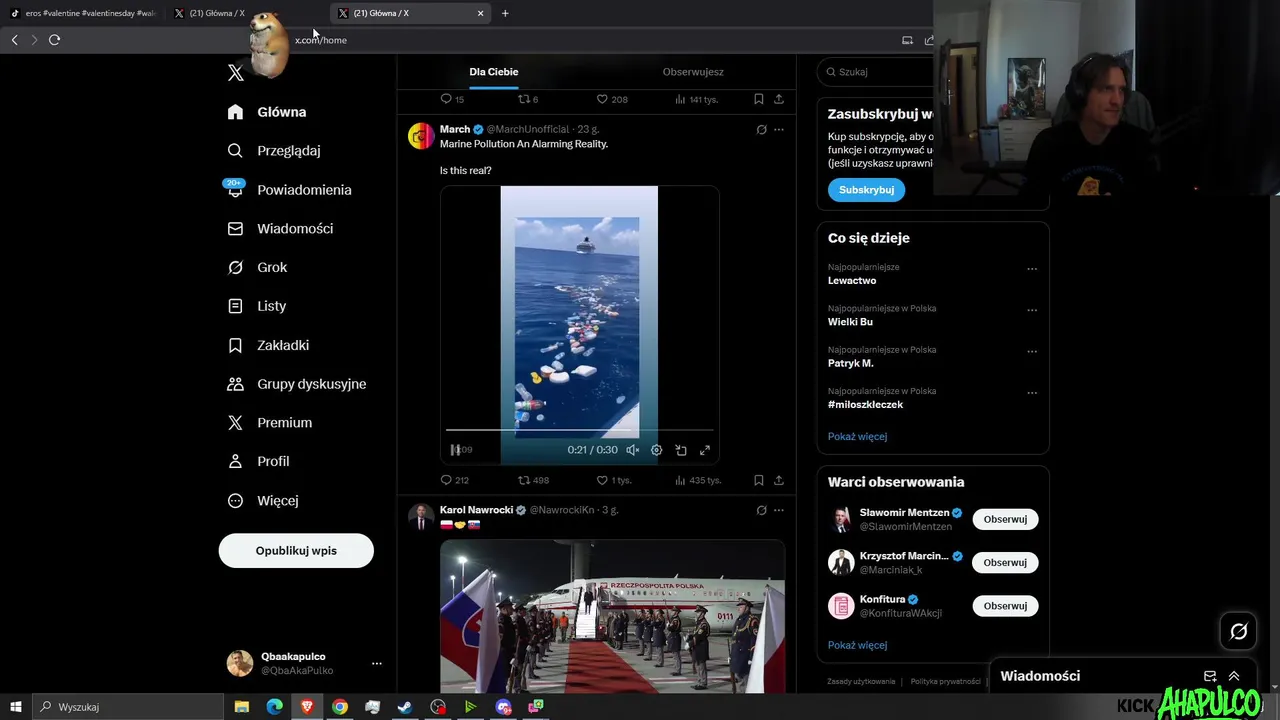Expand the video to fullscreen
The height and width of the screenshot is (720, 1280).
[x=705, y=450]
